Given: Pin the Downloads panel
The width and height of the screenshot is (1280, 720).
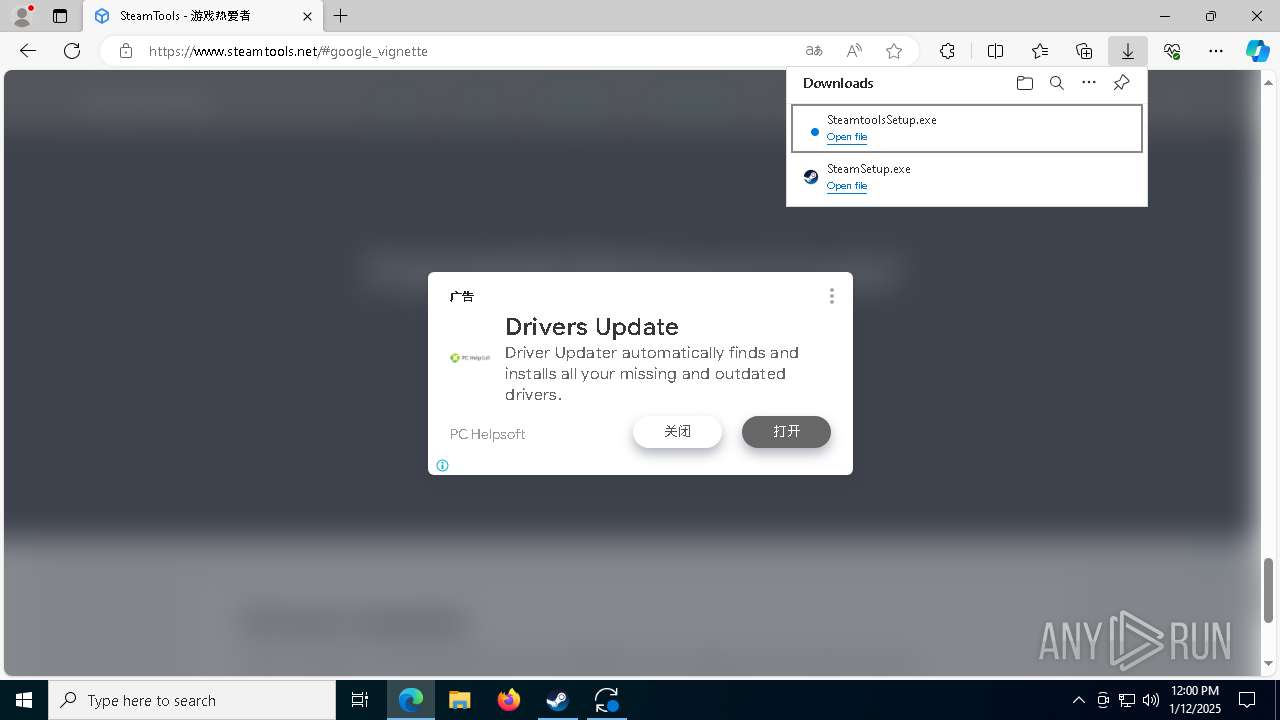Looking at the screenshot, I should click(x=1121, y=83).
